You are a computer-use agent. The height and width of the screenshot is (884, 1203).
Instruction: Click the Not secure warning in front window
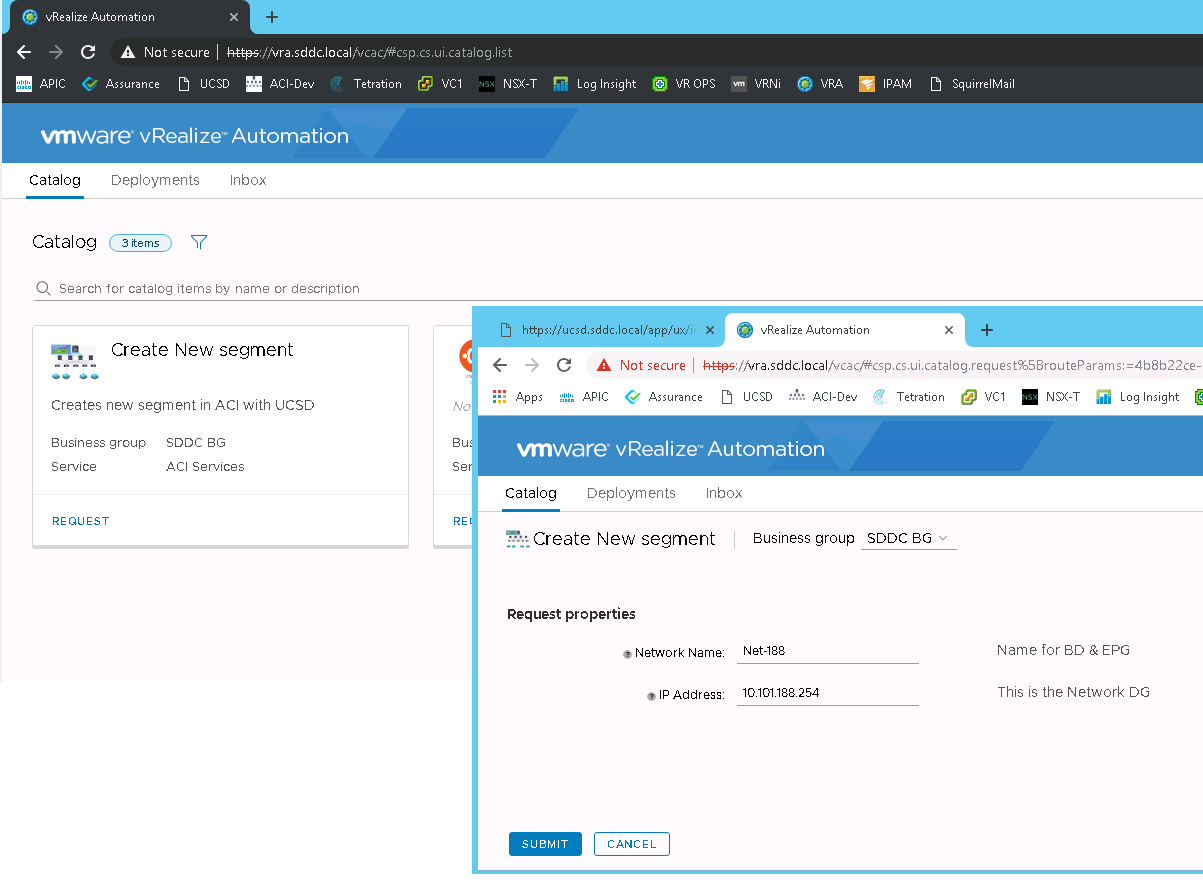point(641,365)
